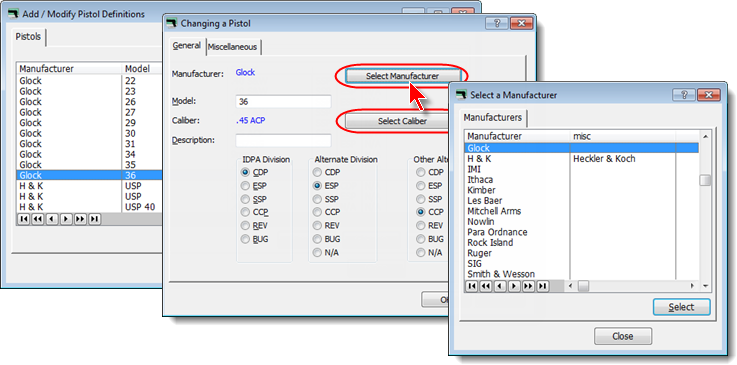
Task: Click previous page arrows in Manufacturers navigator
Action: click(x=486, y=286)
